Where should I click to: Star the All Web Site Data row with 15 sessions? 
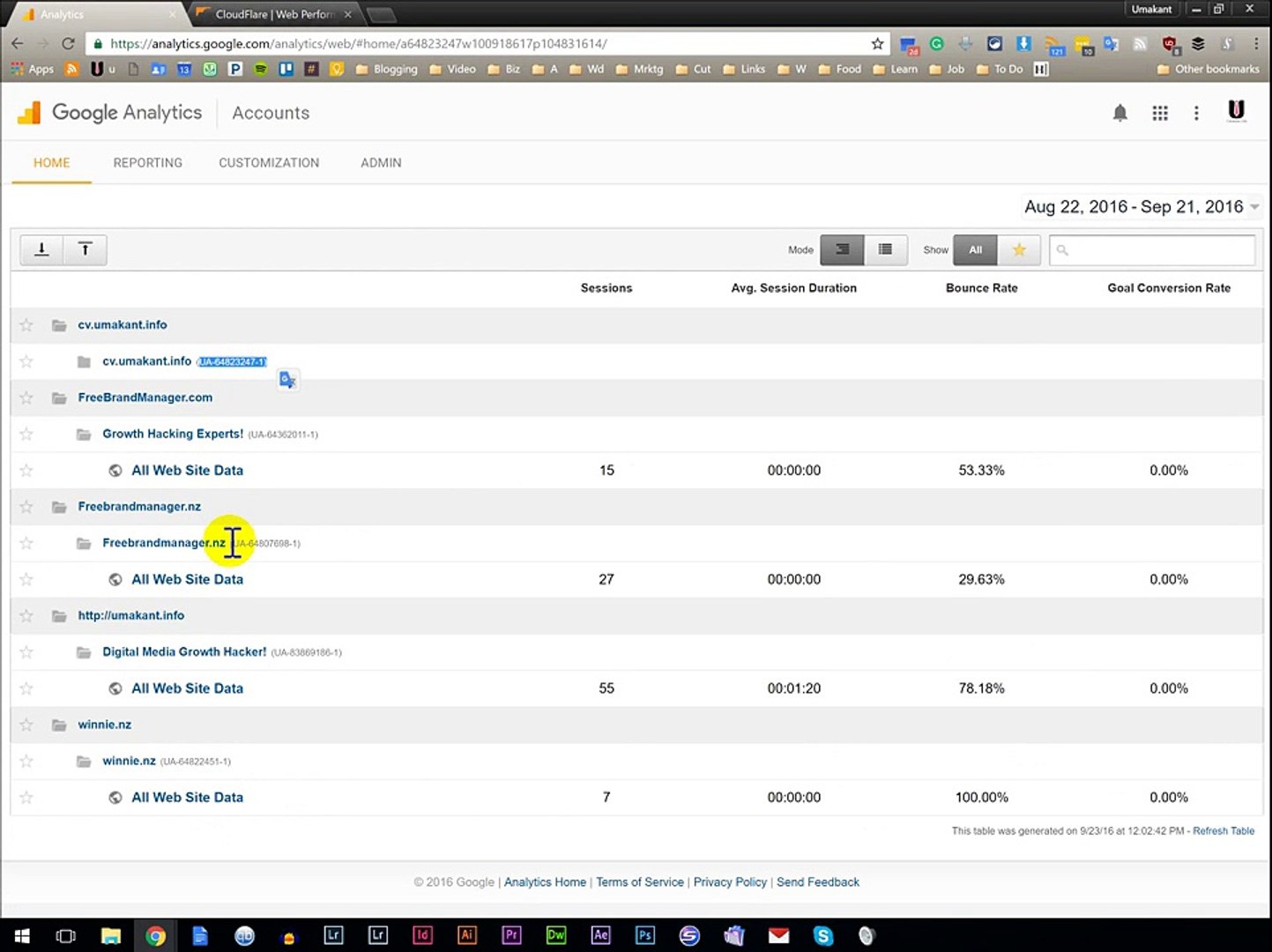pos(26,471)
